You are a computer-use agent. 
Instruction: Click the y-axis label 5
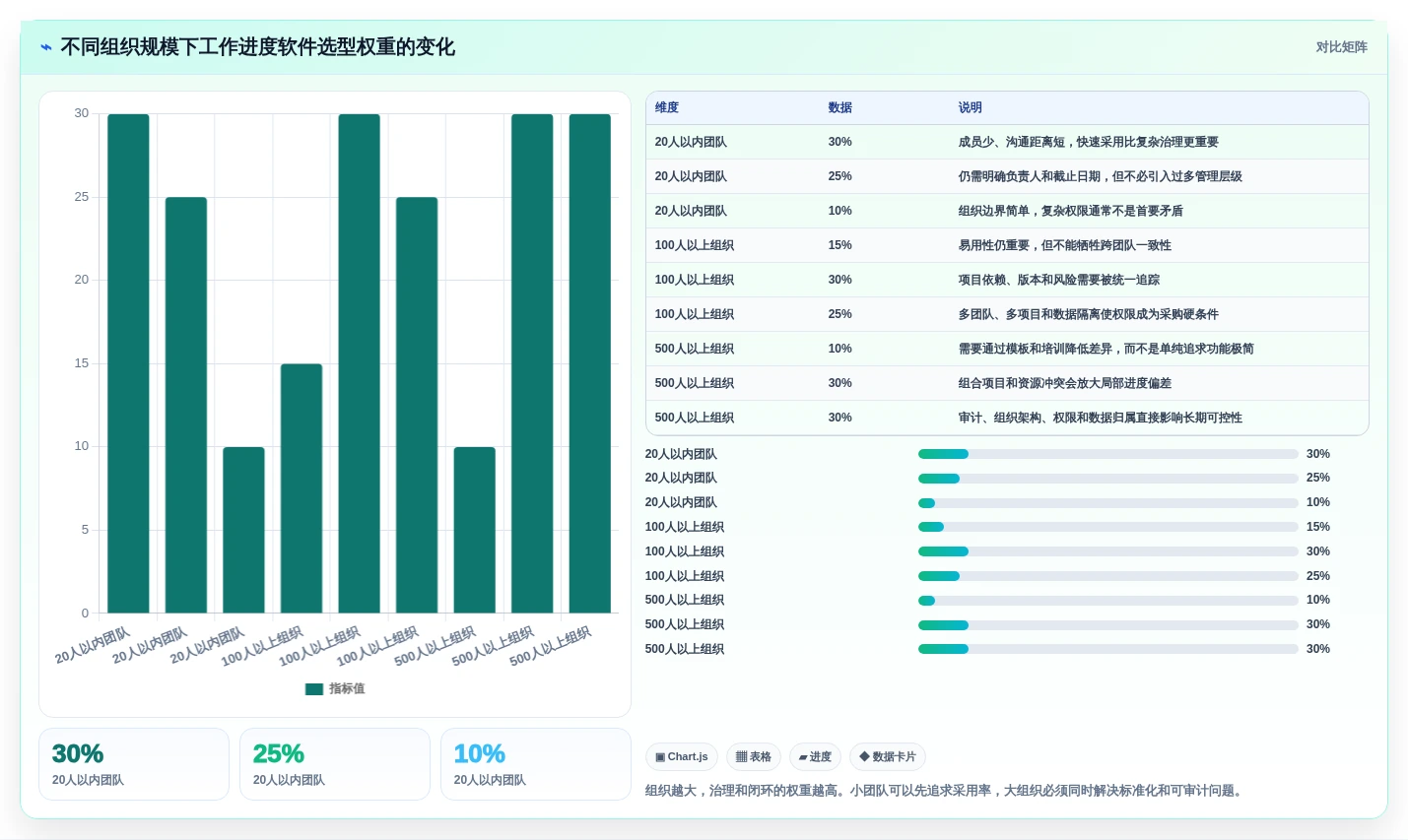(85, 530)
